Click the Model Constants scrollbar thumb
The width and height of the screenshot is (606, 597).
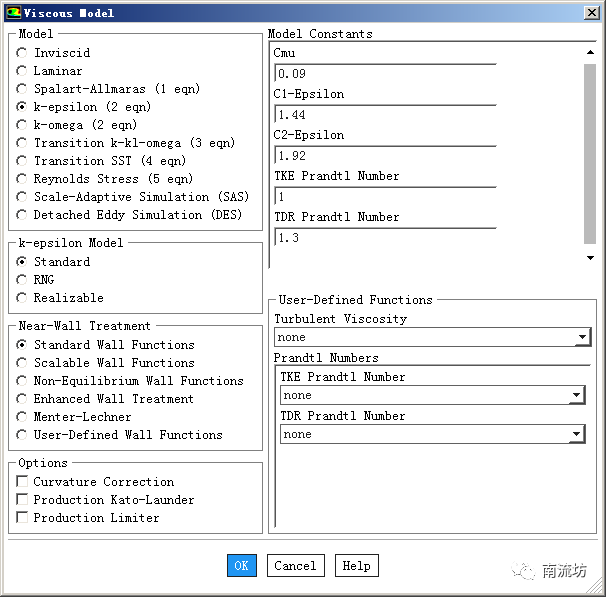590,154
